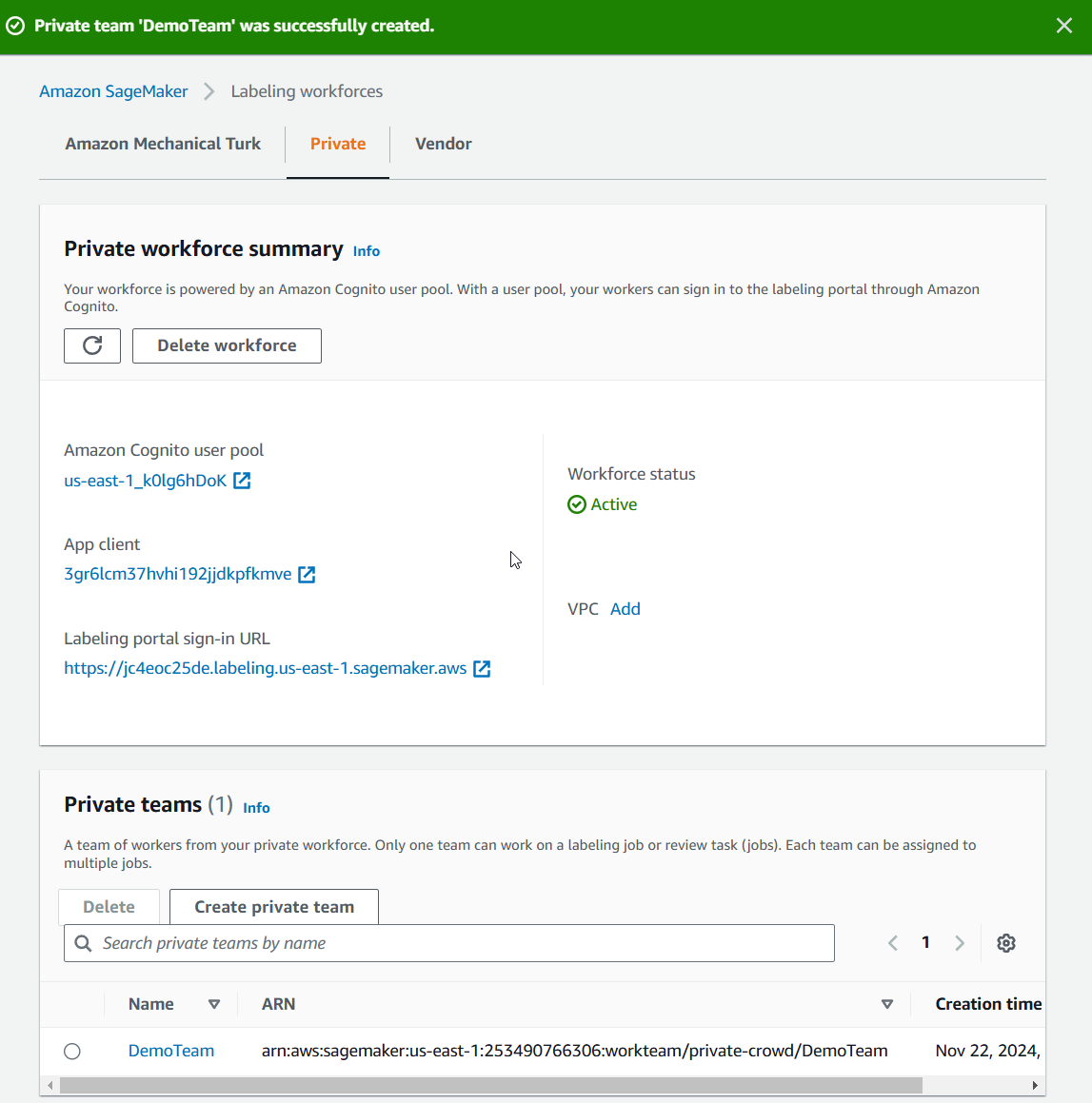Click the Creation time column header
This screenshot has width=1092, height=1103.
pos(988,1005)
